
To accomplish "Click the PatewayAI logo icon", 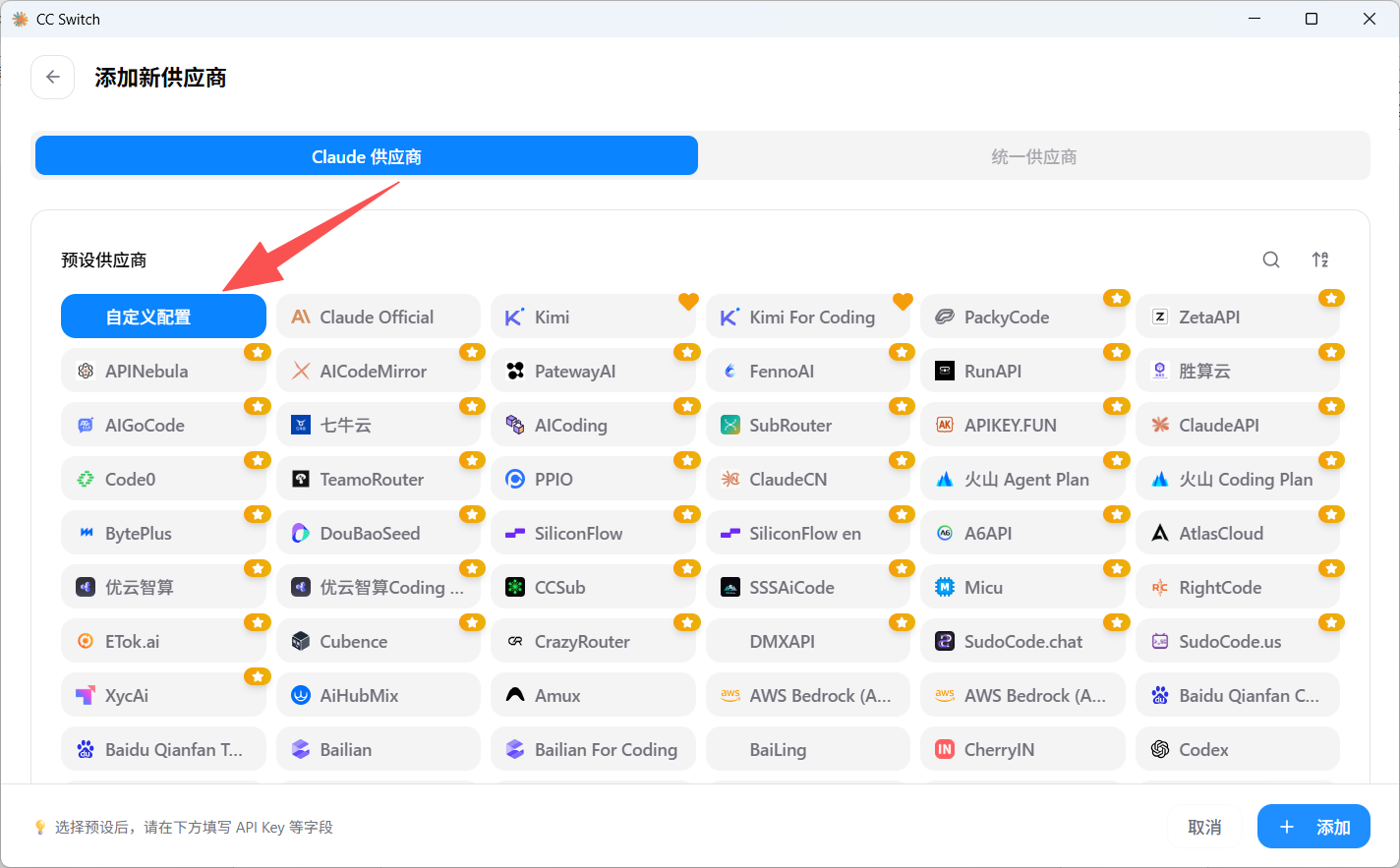I will 515,371.
